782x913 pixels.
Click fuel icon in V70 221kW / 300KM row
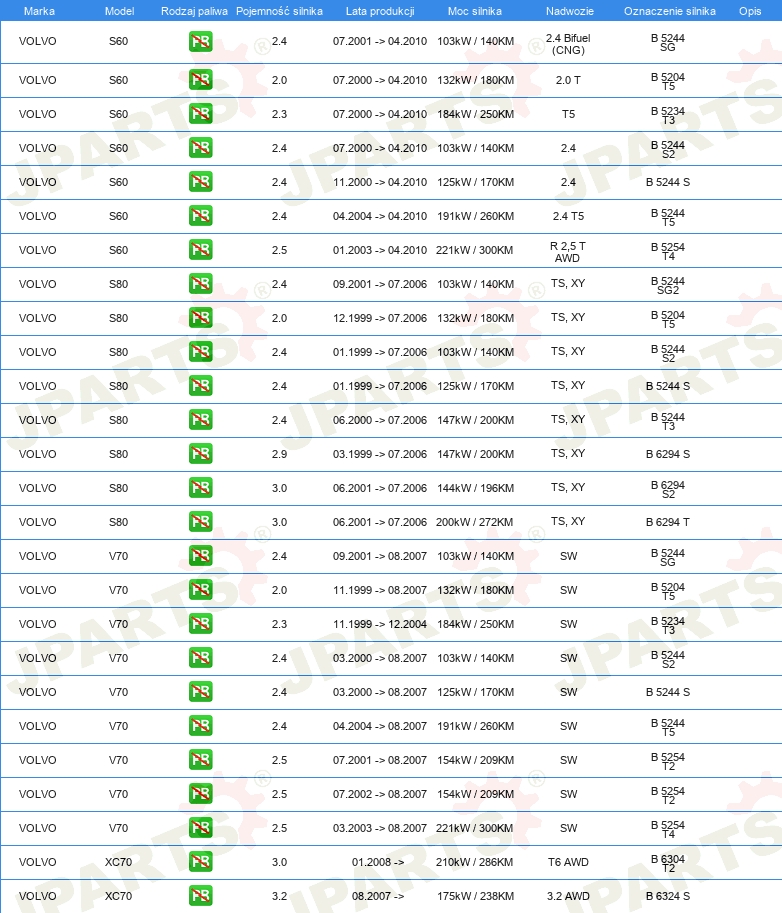200,828
